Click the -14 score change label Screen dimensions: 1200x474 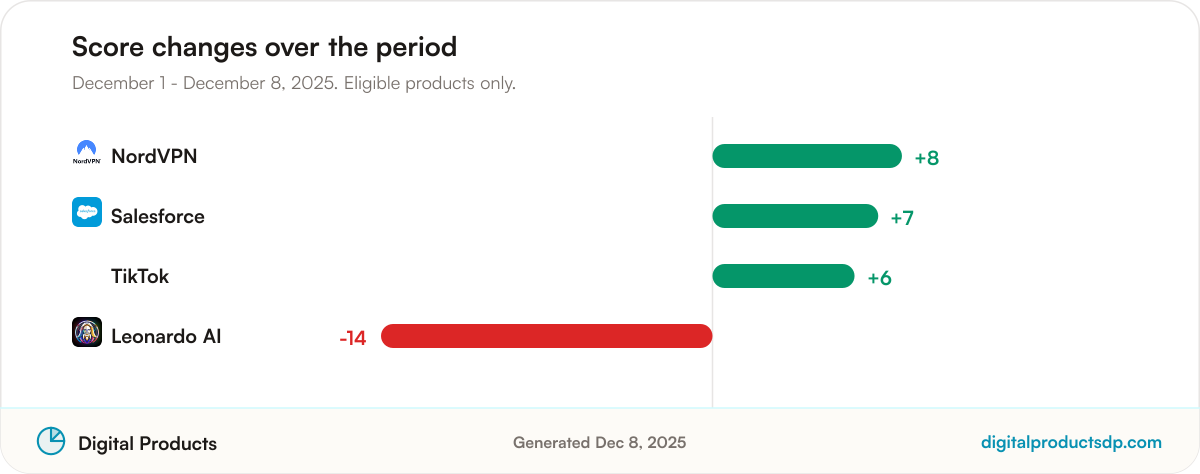(x=353, y=338)
